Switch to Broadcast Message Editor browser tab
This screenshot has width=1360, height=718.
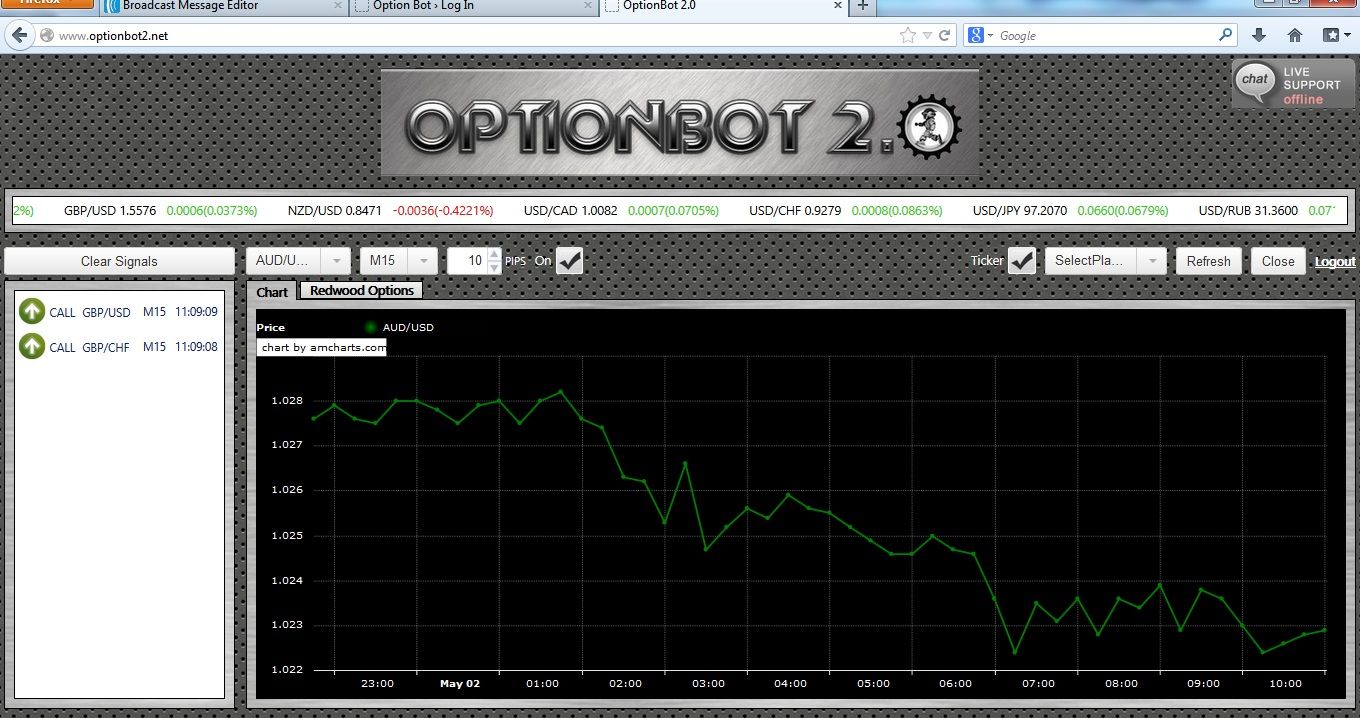click(x=224, y=6)
